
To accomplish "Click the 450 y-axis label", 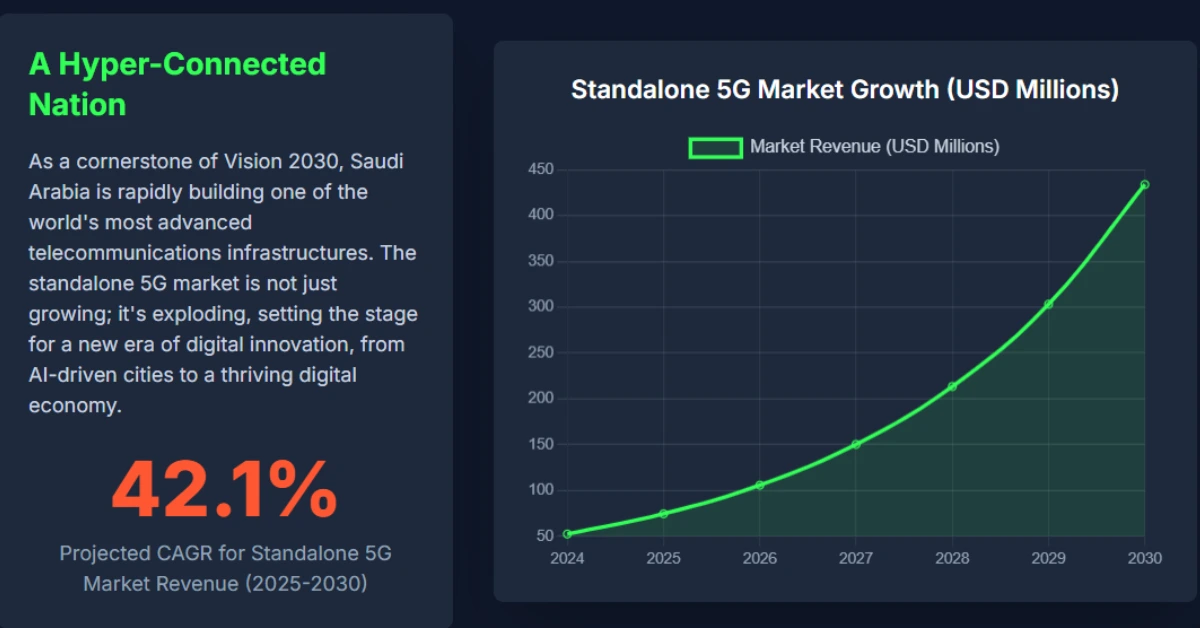I will click(540, 169).
